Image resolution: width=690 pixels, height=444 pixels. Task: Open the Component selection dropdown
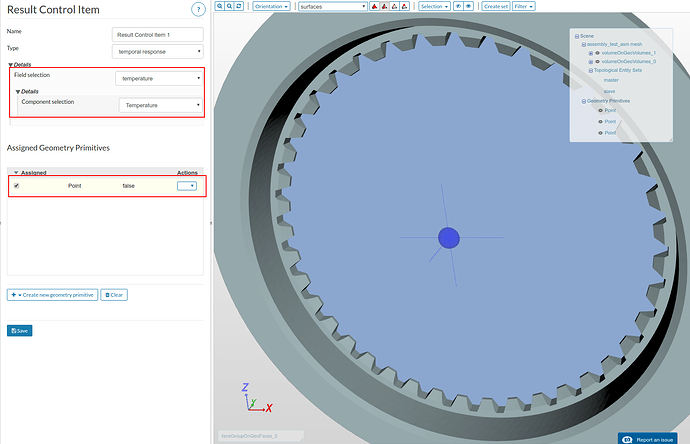tap(160, 105)
